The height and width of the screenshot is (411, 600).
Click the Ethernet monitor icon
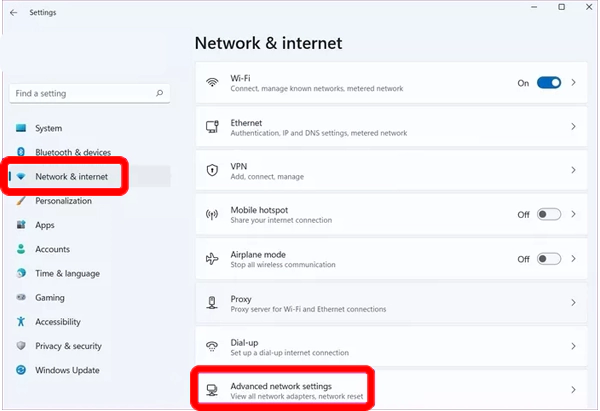pos(212,127)
